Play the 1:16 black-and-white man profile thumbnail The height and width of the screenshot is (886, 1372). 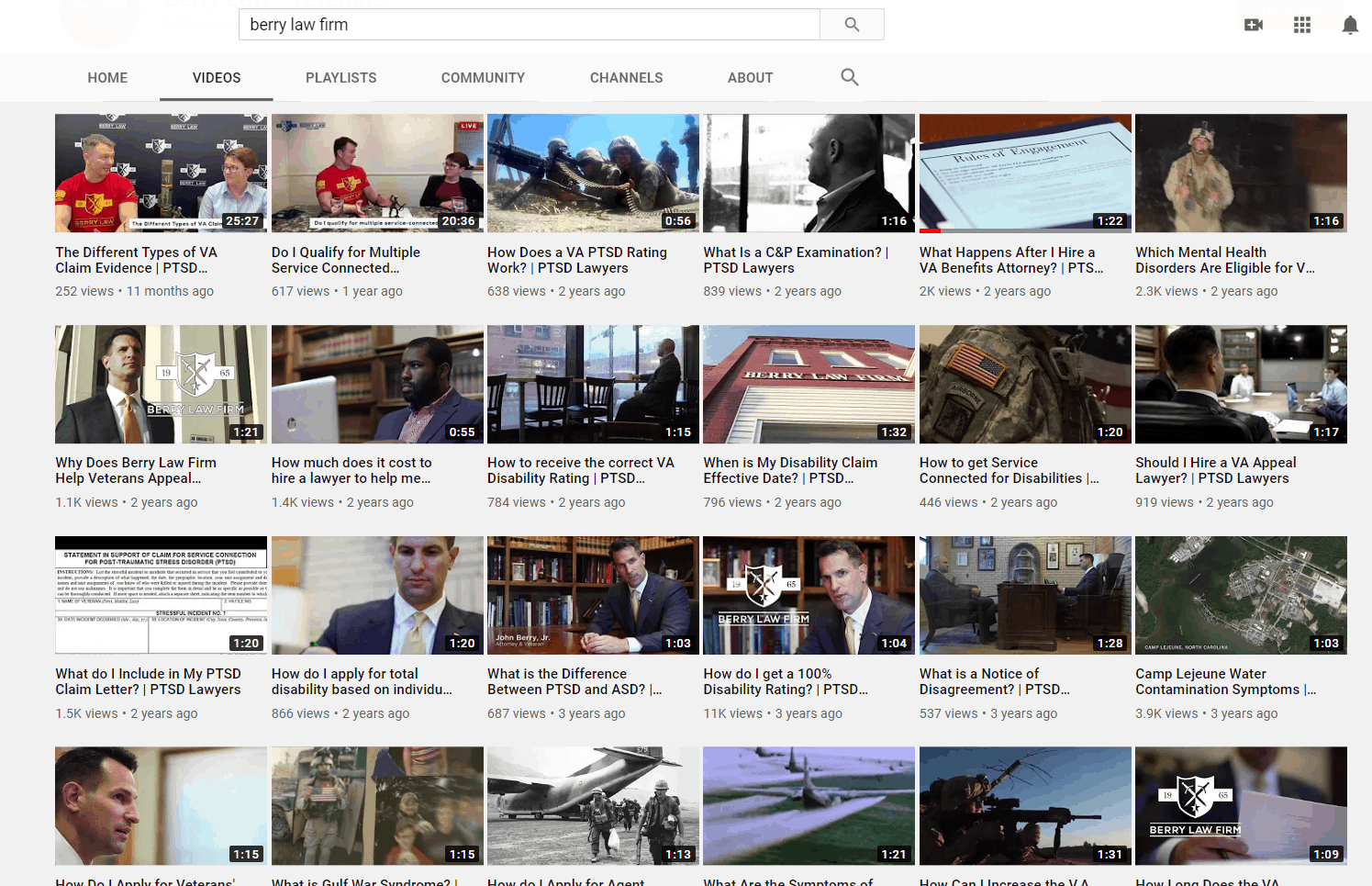click(809, 173)
